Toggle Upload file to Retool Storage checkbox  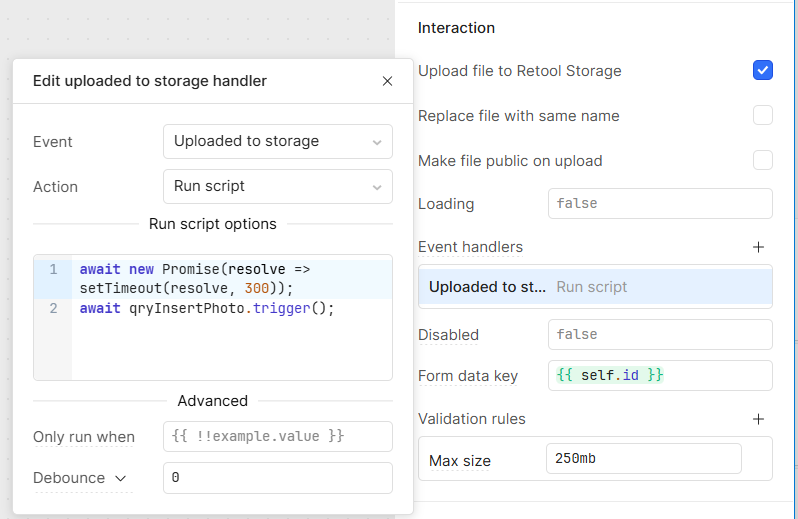[762, 71]
